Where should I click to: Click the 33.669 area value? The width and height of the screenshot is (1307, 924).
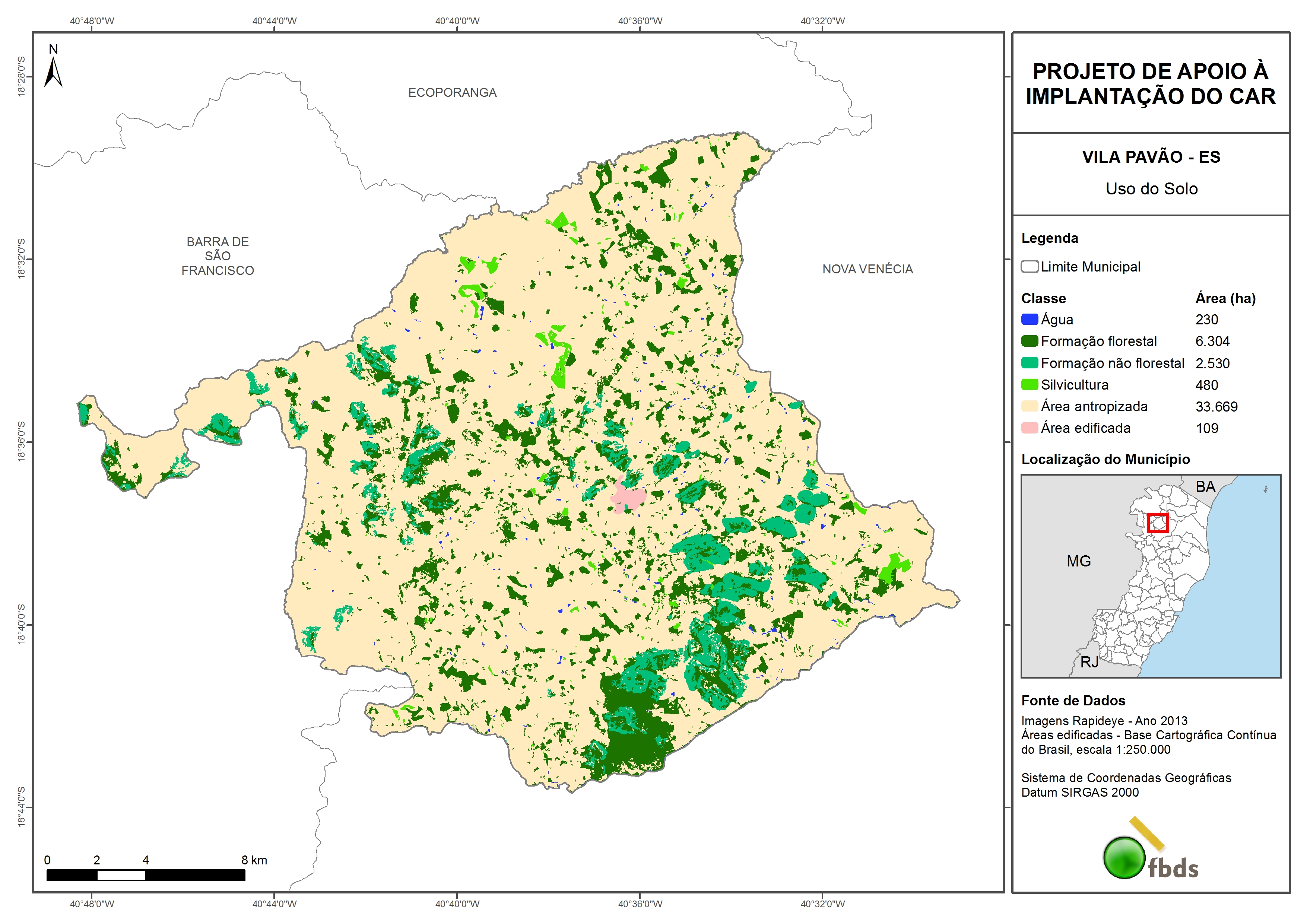click(1216, 406)
